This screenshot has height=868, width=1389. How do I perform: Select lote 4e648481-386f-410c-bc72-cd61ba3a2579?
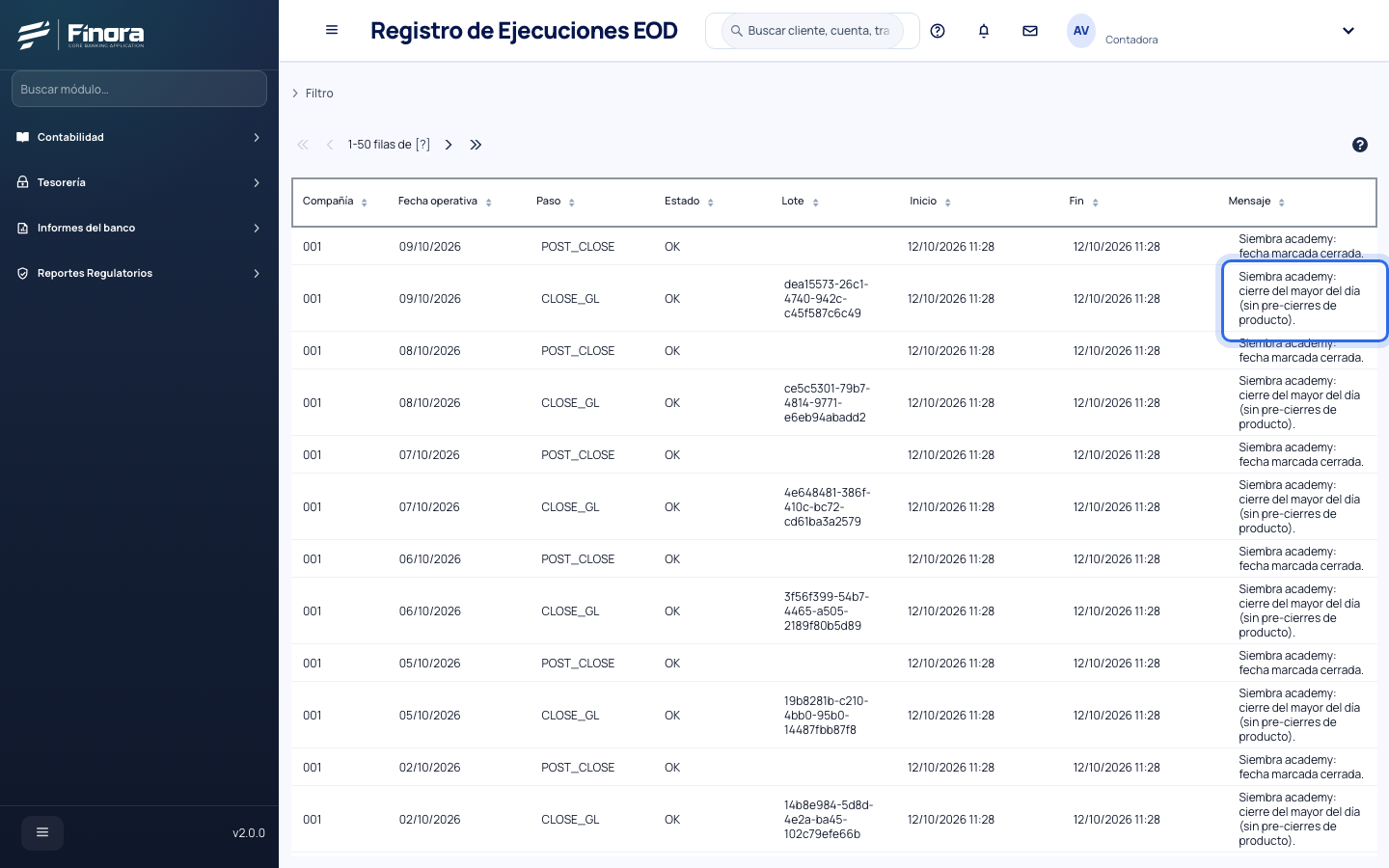(828, 507)
